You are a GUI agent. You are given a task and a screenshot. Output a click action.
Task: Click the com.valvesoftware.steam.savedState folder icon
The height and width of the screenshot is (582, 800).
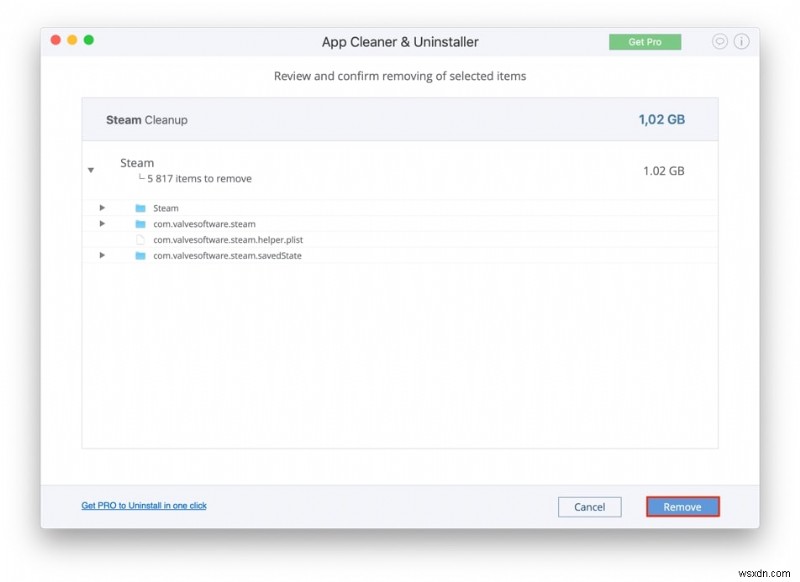tap(143, 255)
